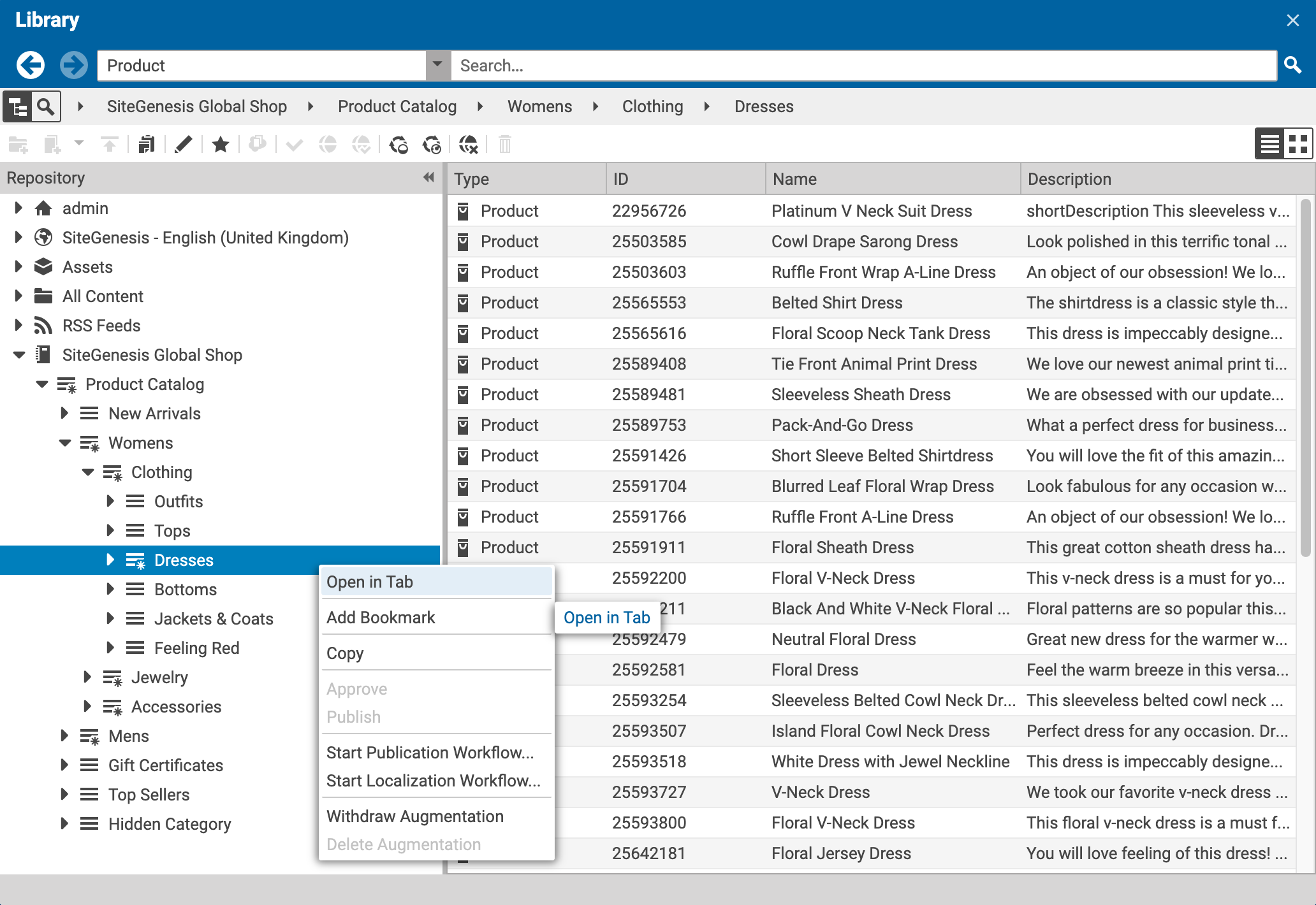The width and height of the screenshot is (1316, 905).
Task: Click Start Localization Workflow in the menu
Action: coord(434,780)
